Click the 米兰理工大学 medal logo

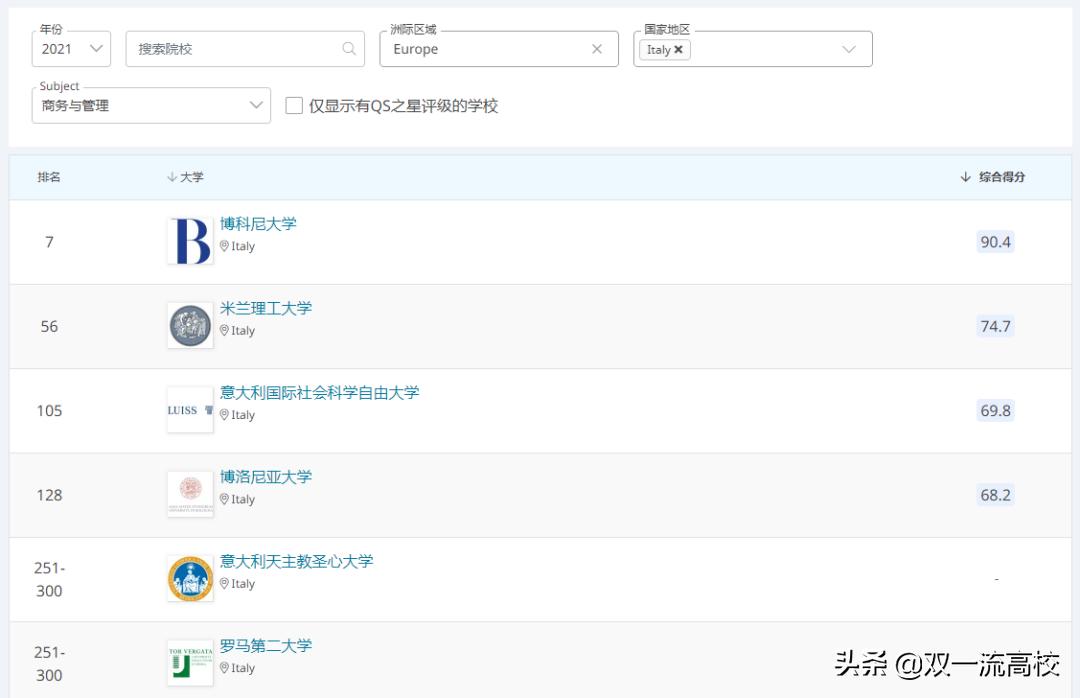click(x=189, y=324)
